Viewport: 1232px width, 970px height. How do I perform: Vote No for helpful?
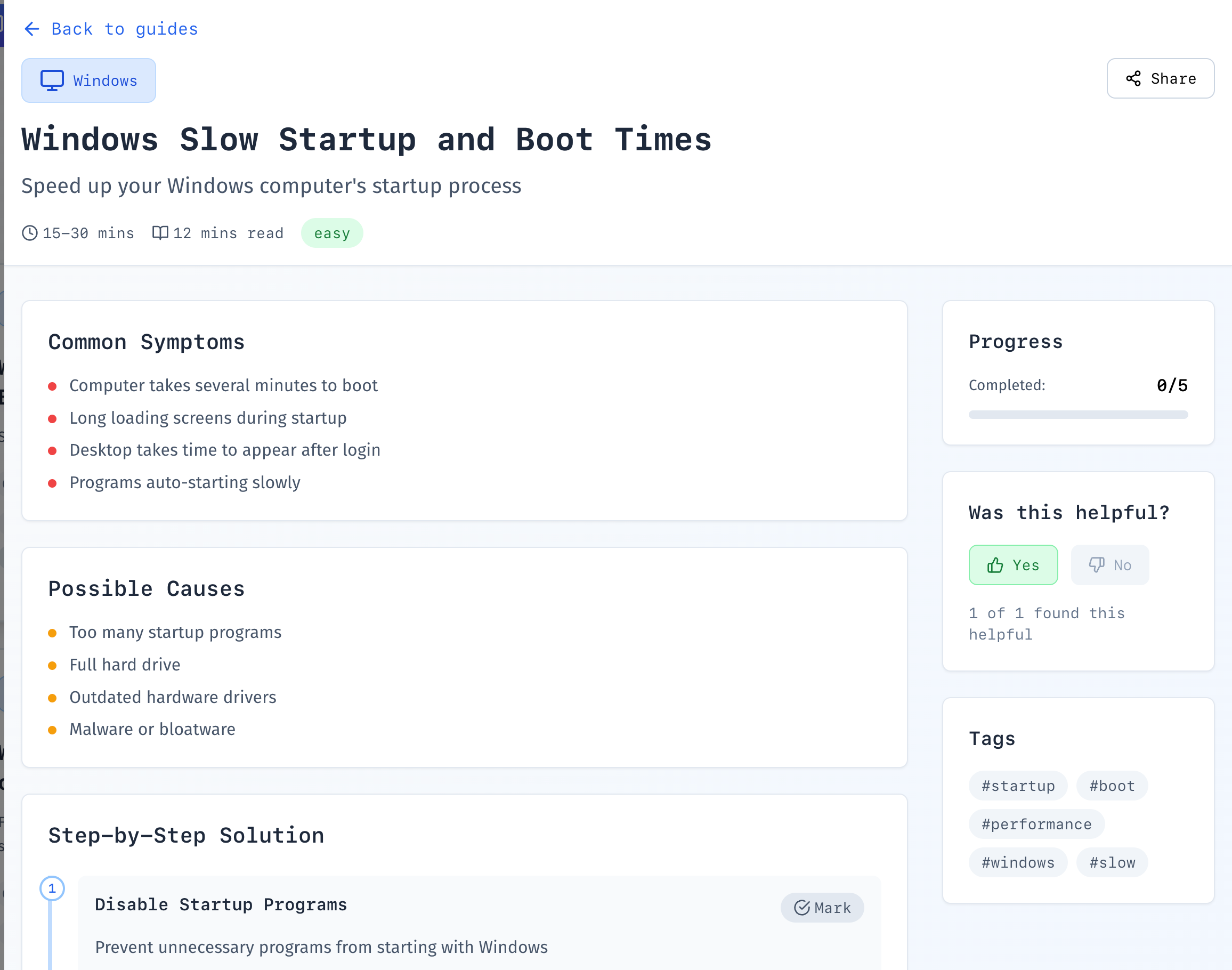pyautogui.click(x=1109, y=565)
